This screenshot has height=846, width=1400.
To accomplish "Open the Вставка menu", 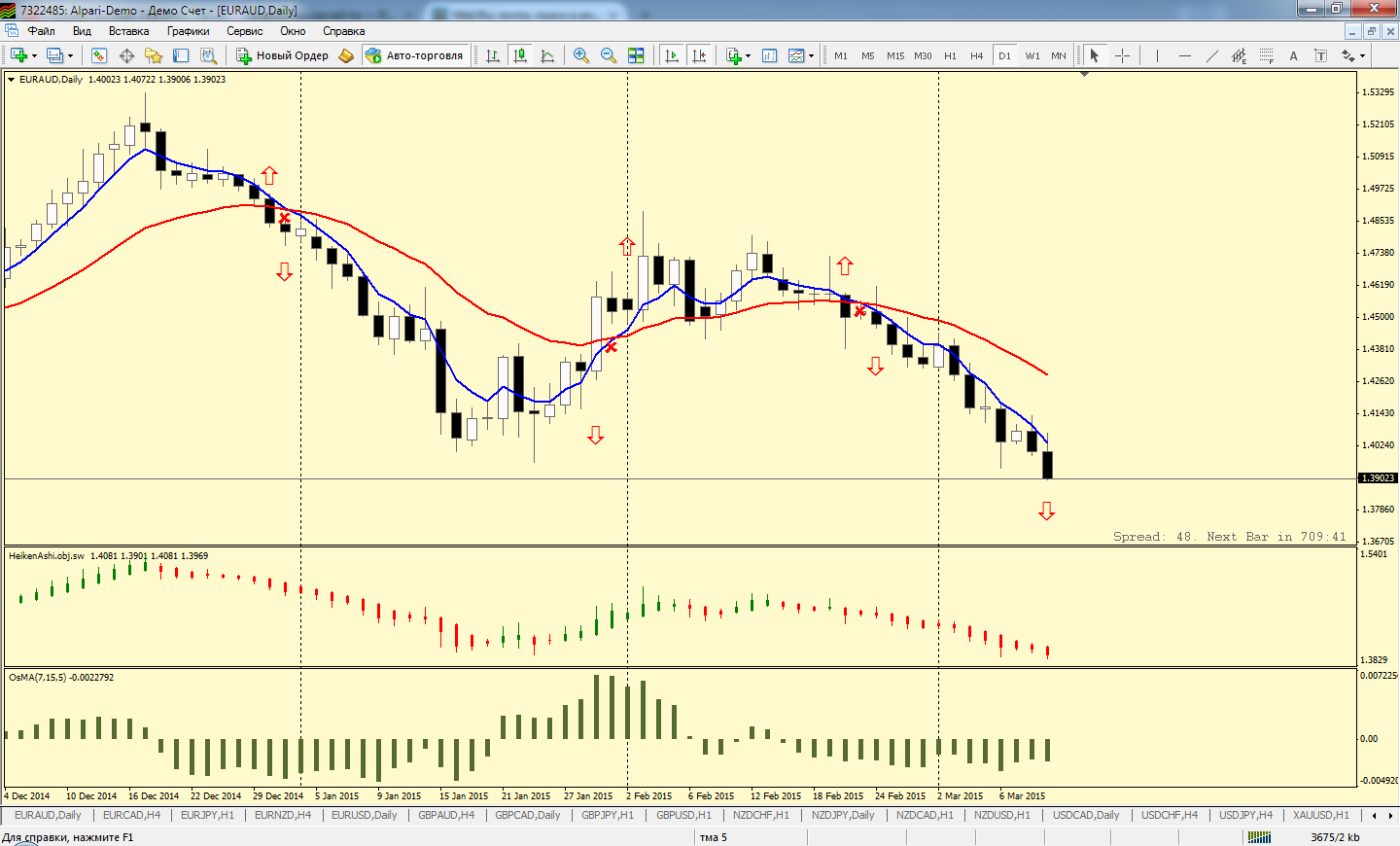I will pyautogui.click(x=128, y=31).
